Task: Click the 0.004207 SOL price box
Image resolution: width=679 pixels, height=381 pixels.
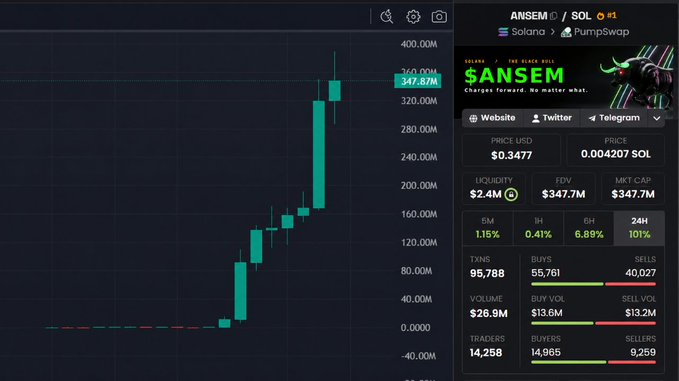Action: coord(615,150)
